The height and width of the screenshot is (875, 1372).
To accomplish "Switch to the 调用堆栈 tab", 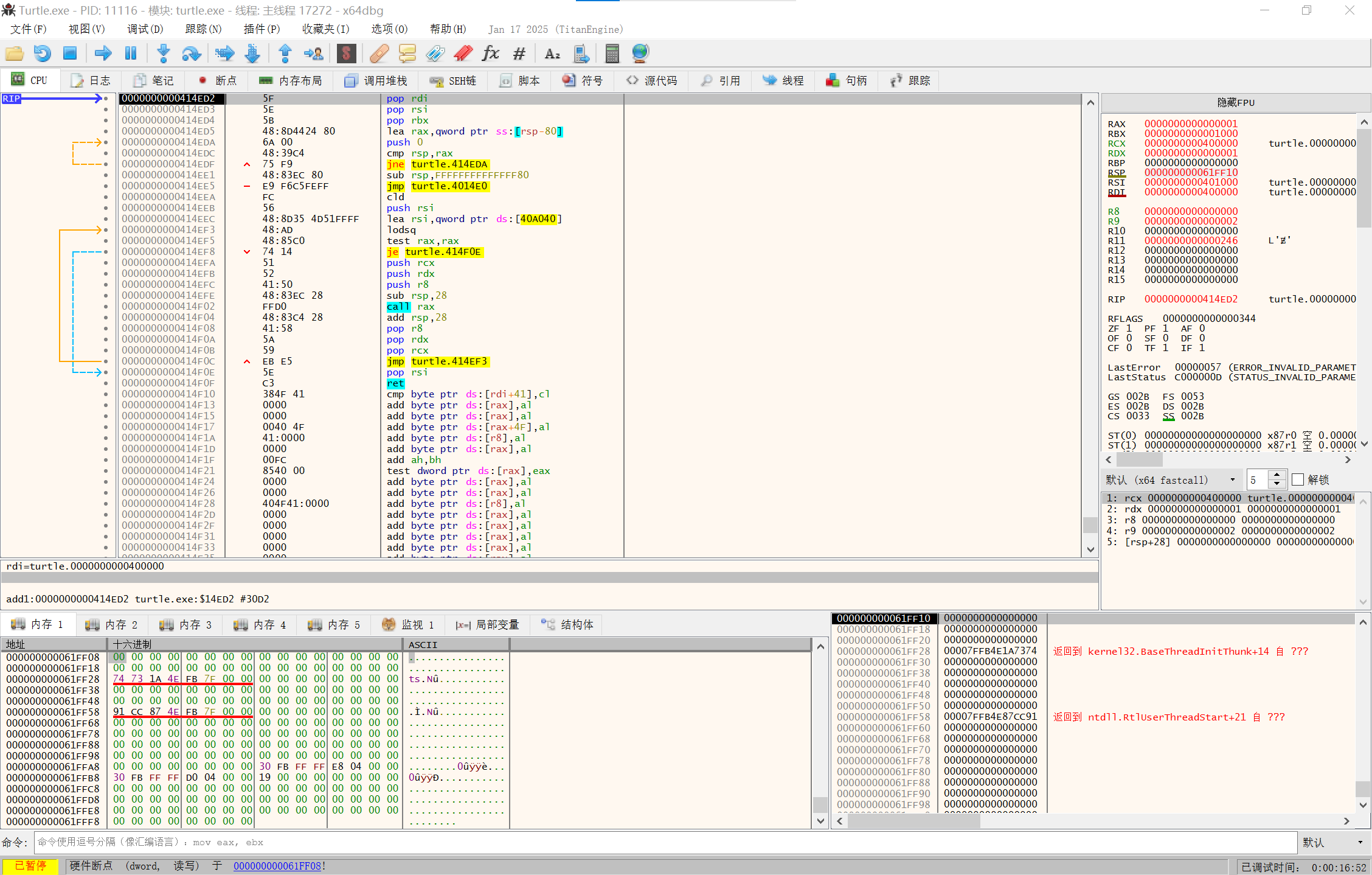I will (x=375, y=81).
